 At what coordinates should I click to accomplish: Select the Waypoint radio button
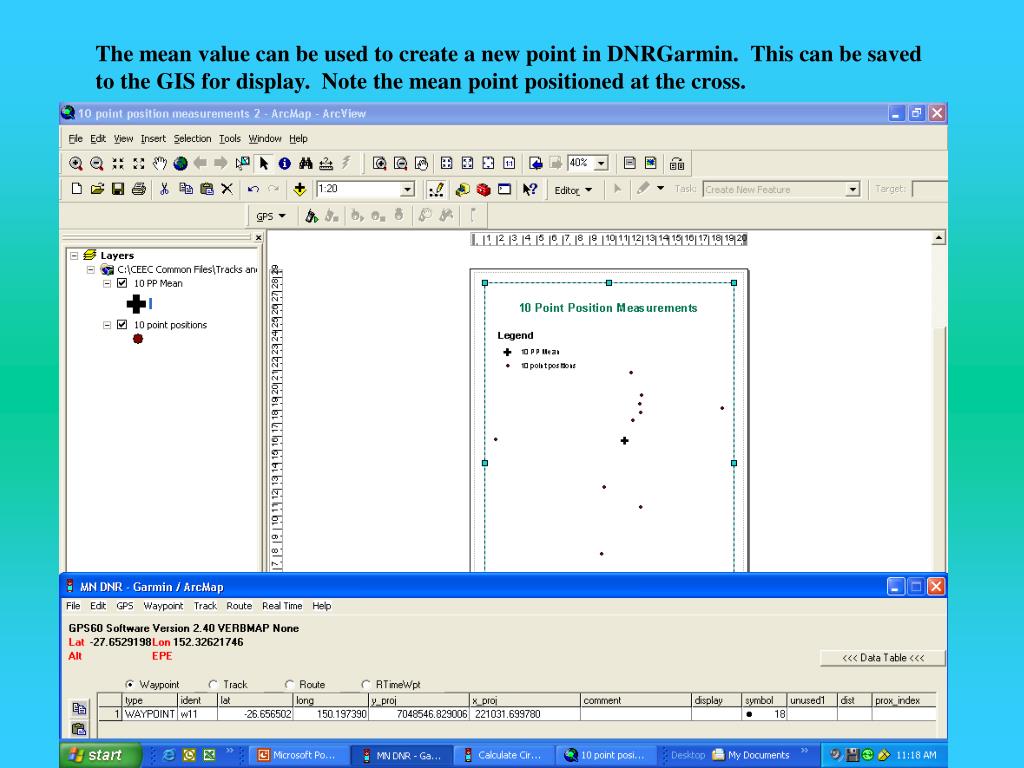coord(129,684)
